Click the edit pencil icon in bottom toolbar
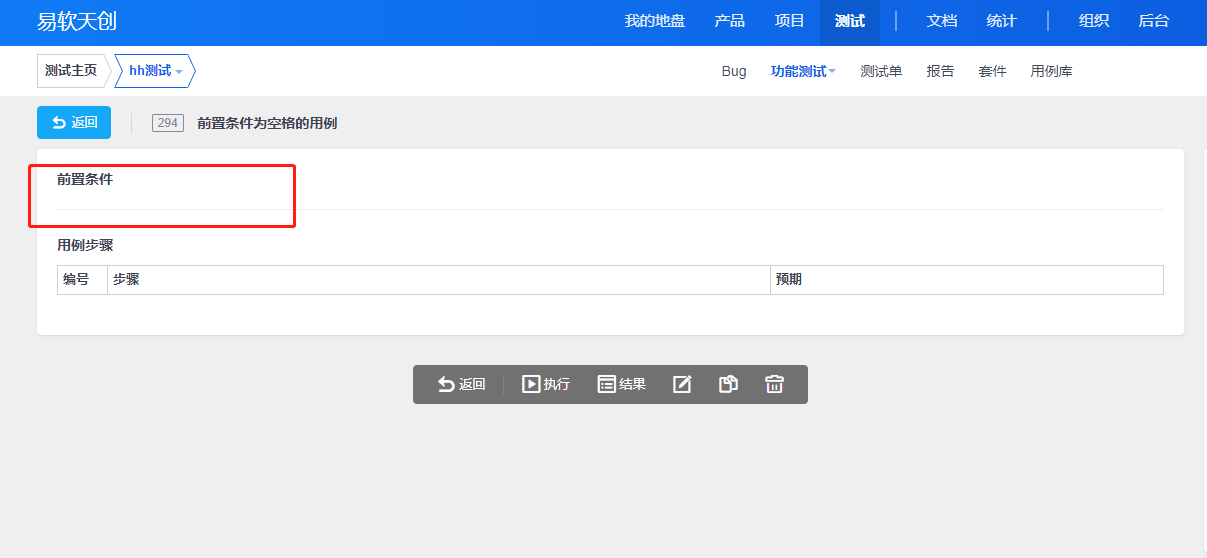 [x=682, y=384]
